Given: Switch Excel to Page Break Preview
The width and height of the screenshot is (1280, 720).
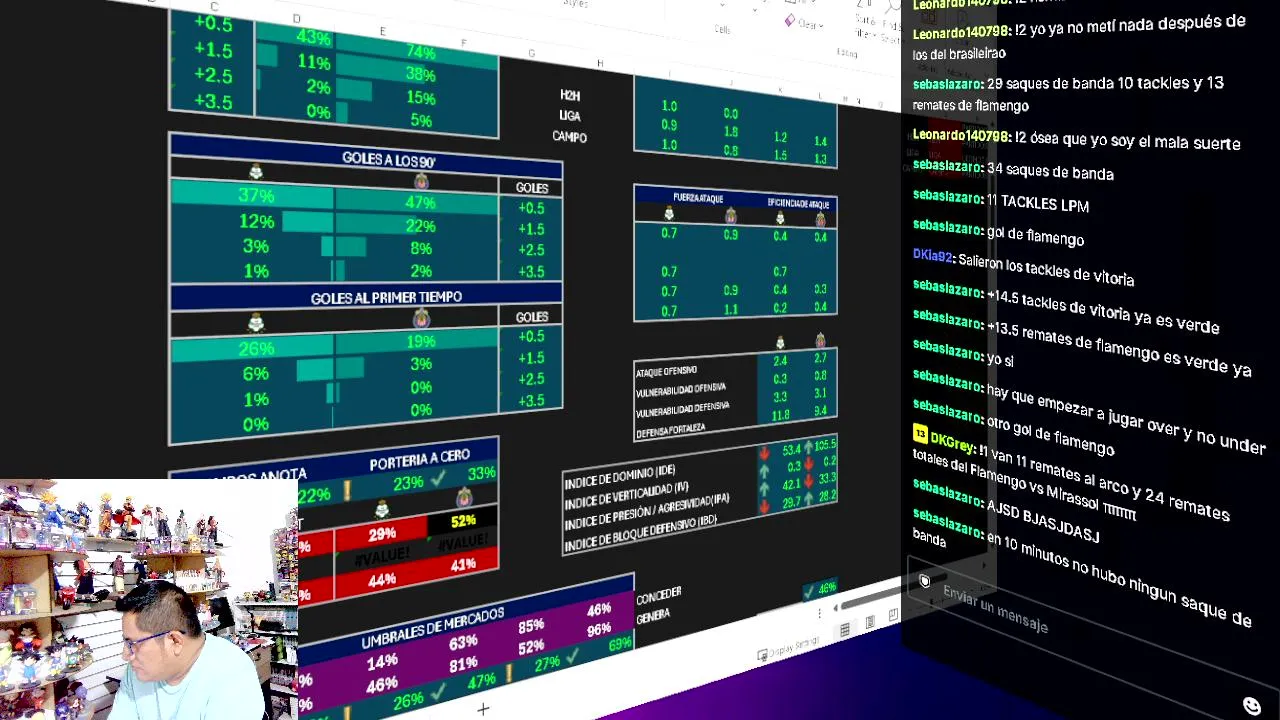Looking at the screenshot, I should [x=891, y=617].
